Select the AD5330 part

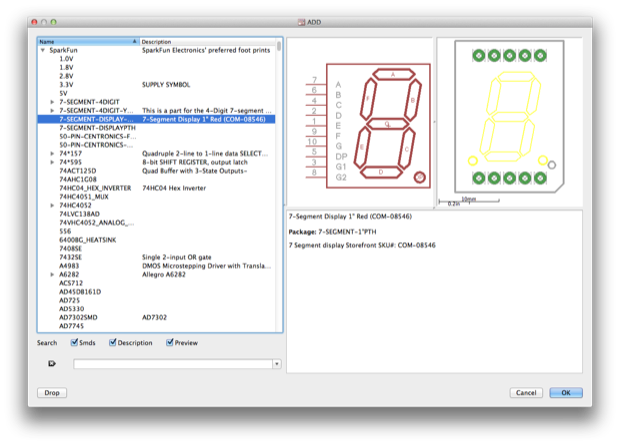click(x=72, y=309)
